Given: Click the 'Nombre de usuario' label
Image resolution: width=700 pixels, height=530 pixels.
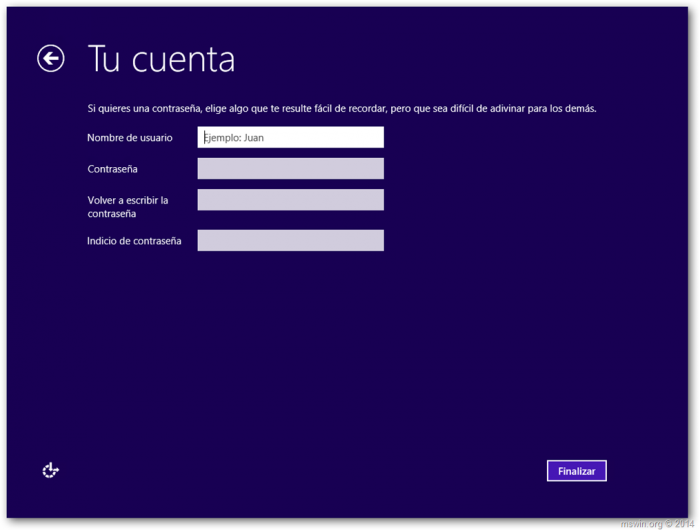Looking at the screenshot, I should tap(129, 138).
